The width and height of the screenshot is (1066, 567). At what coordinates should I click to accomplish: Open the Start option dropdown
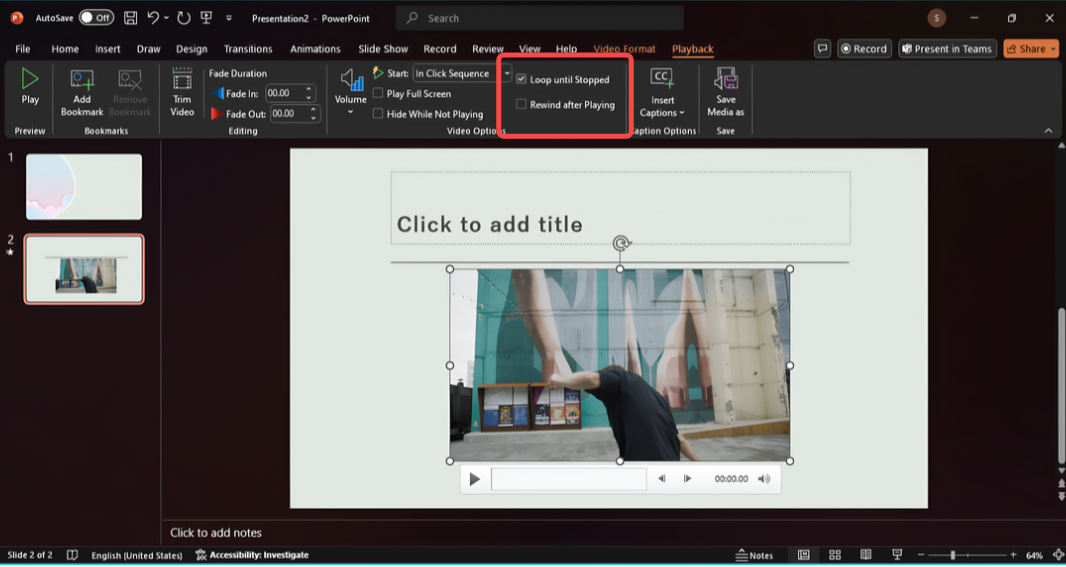[x=507, y=73]
